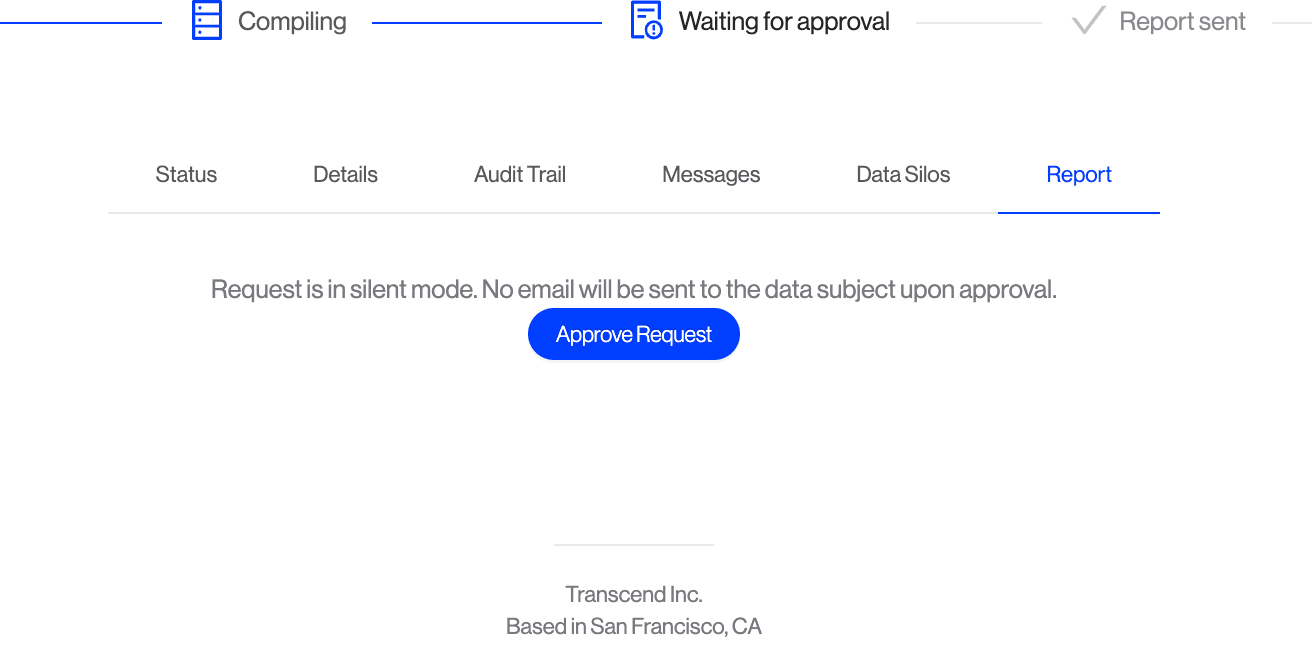Click progress line between Waiting and Report sent

tap(978, 22)
